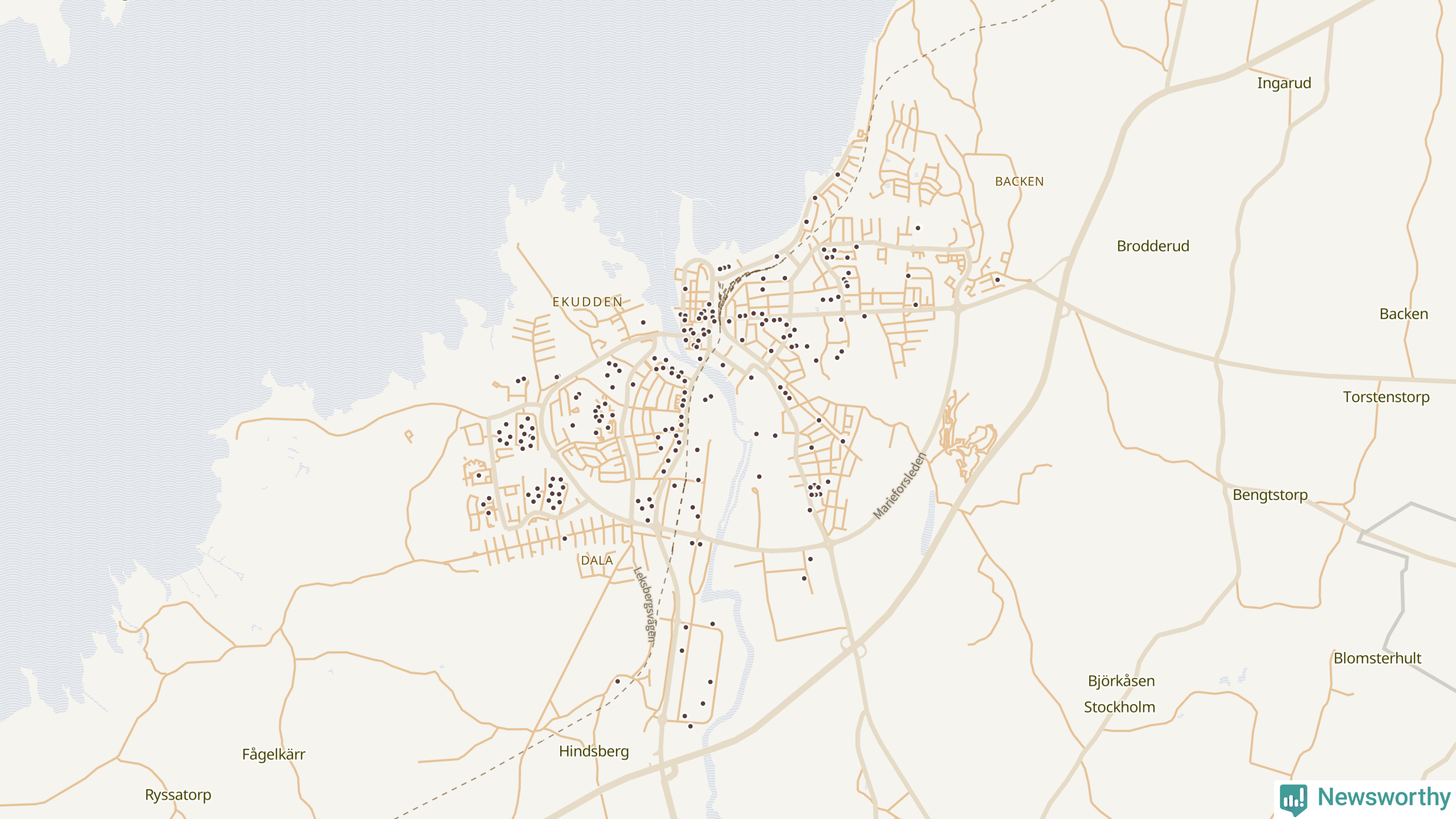Click the Ryssatorp label
The height and width of the screenshot is (819, 1456).
pyautogui.click(x=178, y=795)
